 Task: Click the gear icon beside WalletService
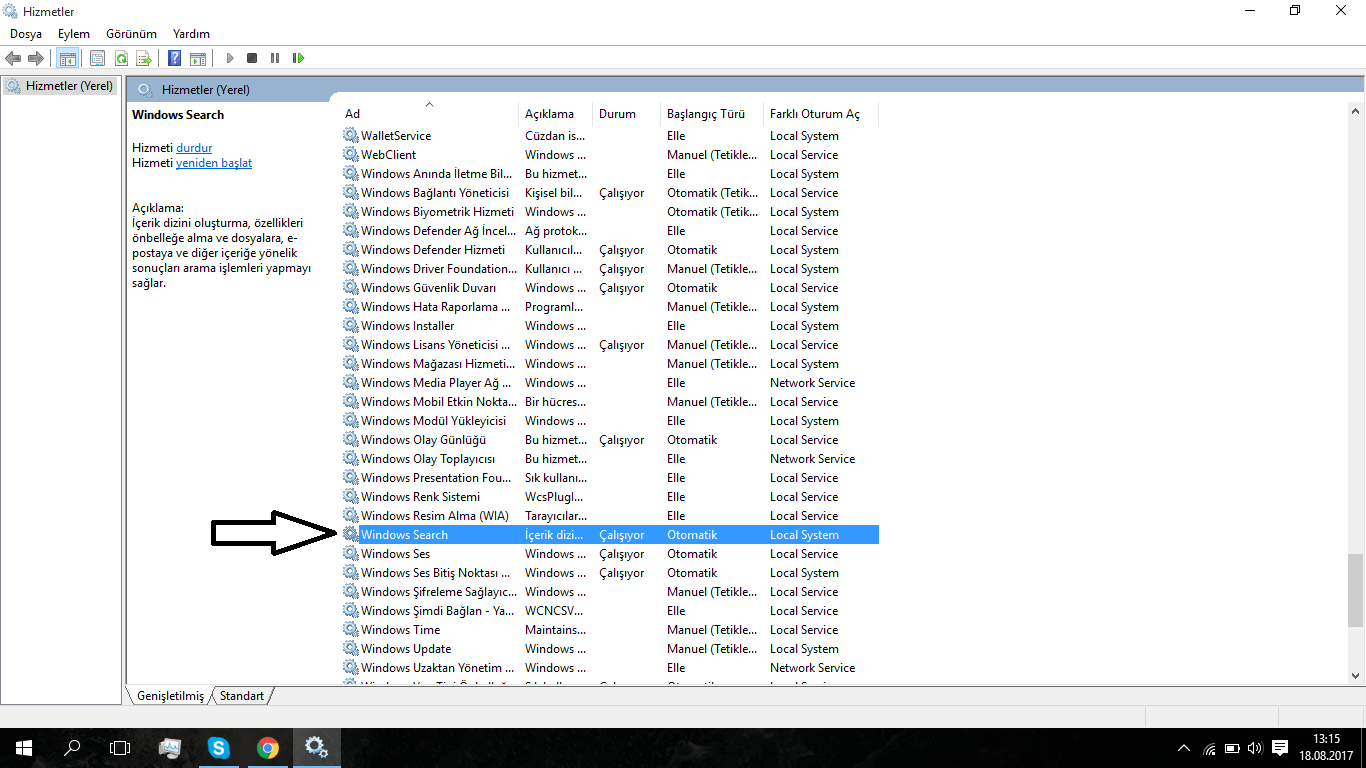pyautogui.click(x=351, y=136)
